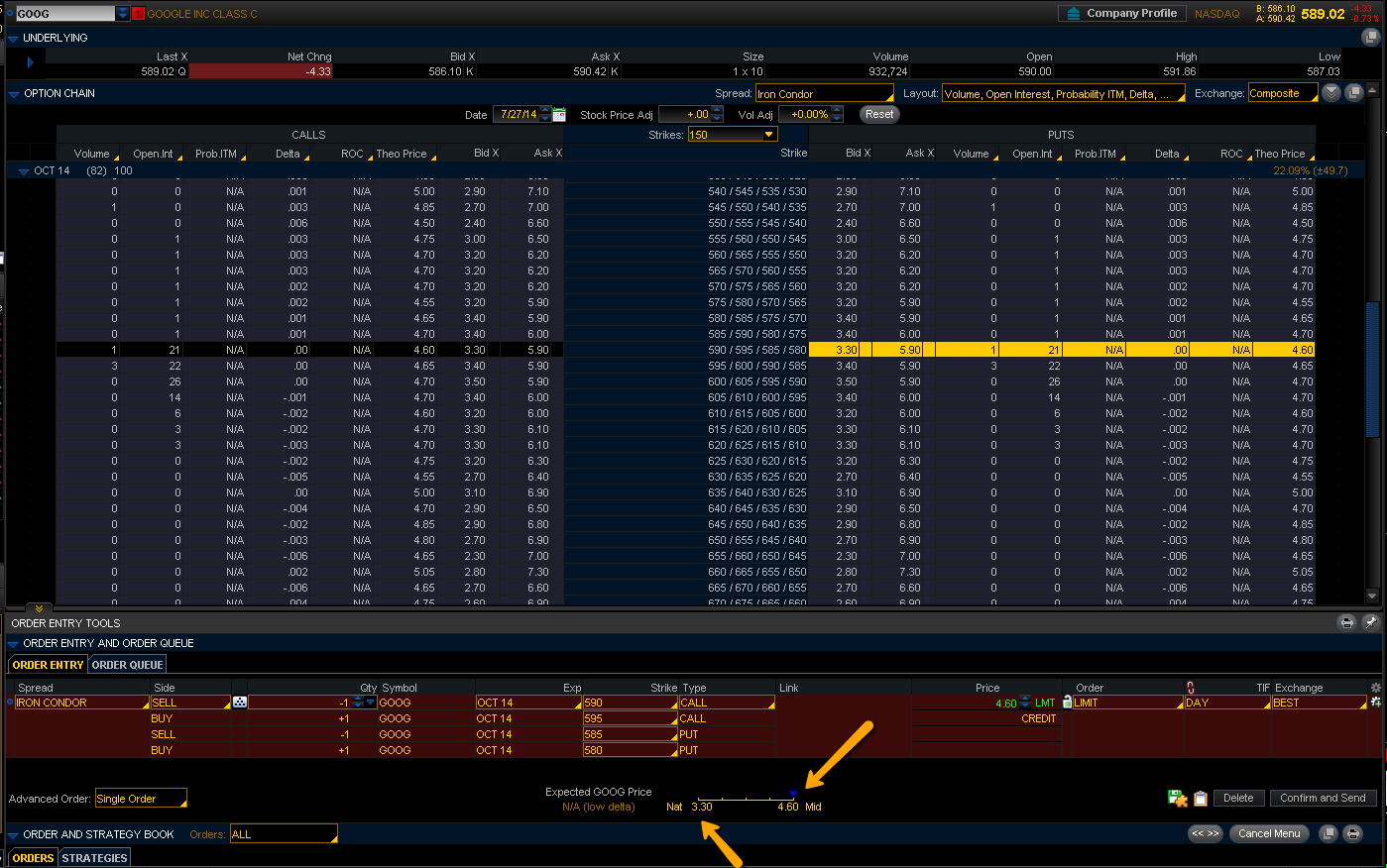Click the GOOG symbol input field

(x=65, y=14)
